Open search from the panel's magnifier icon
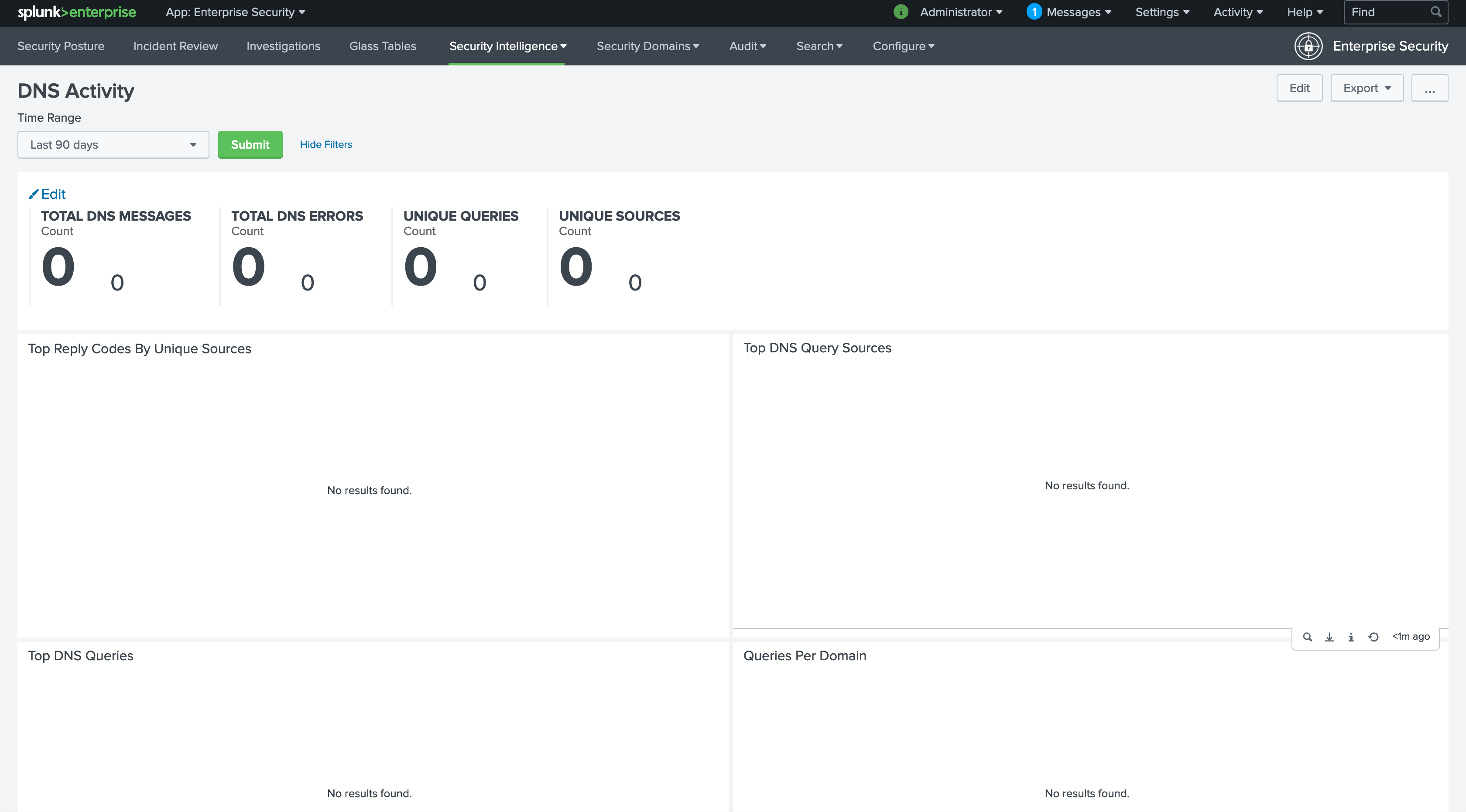The width and height of the screenshot is (1466, 812). [x=1307, y=637]
